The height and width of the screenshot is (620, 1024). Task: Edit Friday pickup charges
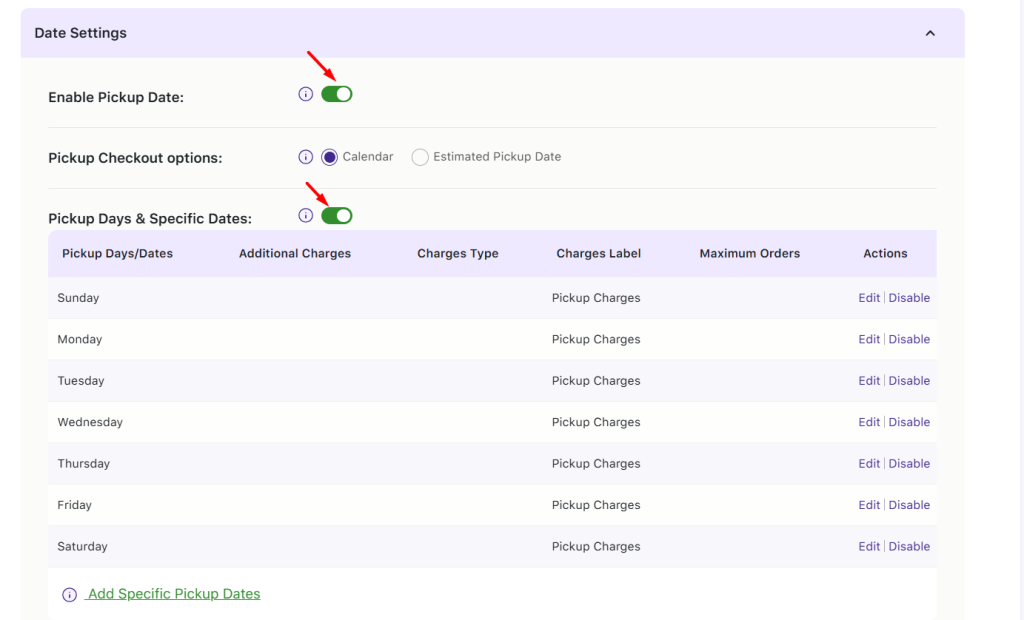pyautogui.click(x=868, y=504)
